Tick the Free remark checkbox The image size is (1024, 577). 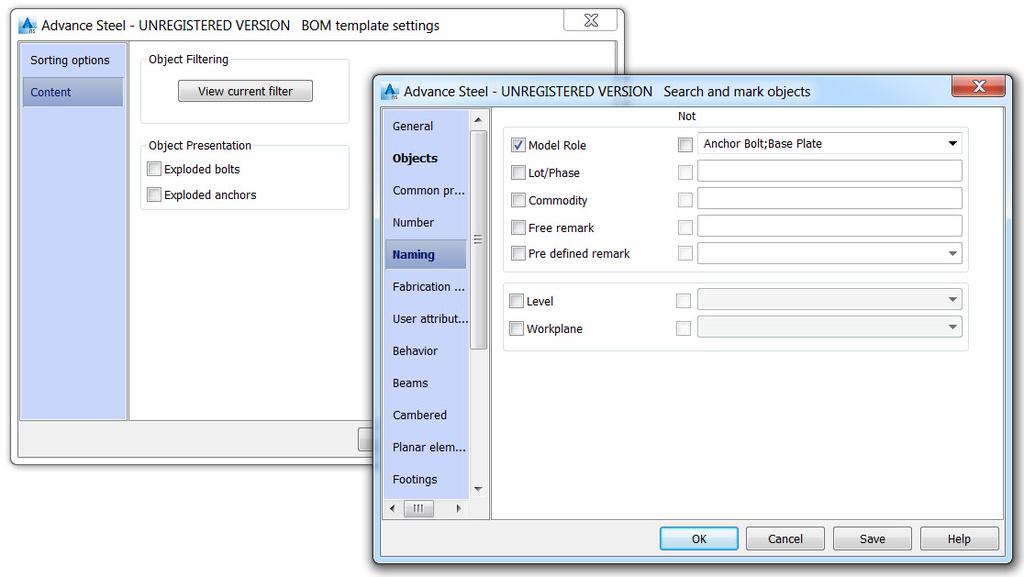click(x=518, y=227)
